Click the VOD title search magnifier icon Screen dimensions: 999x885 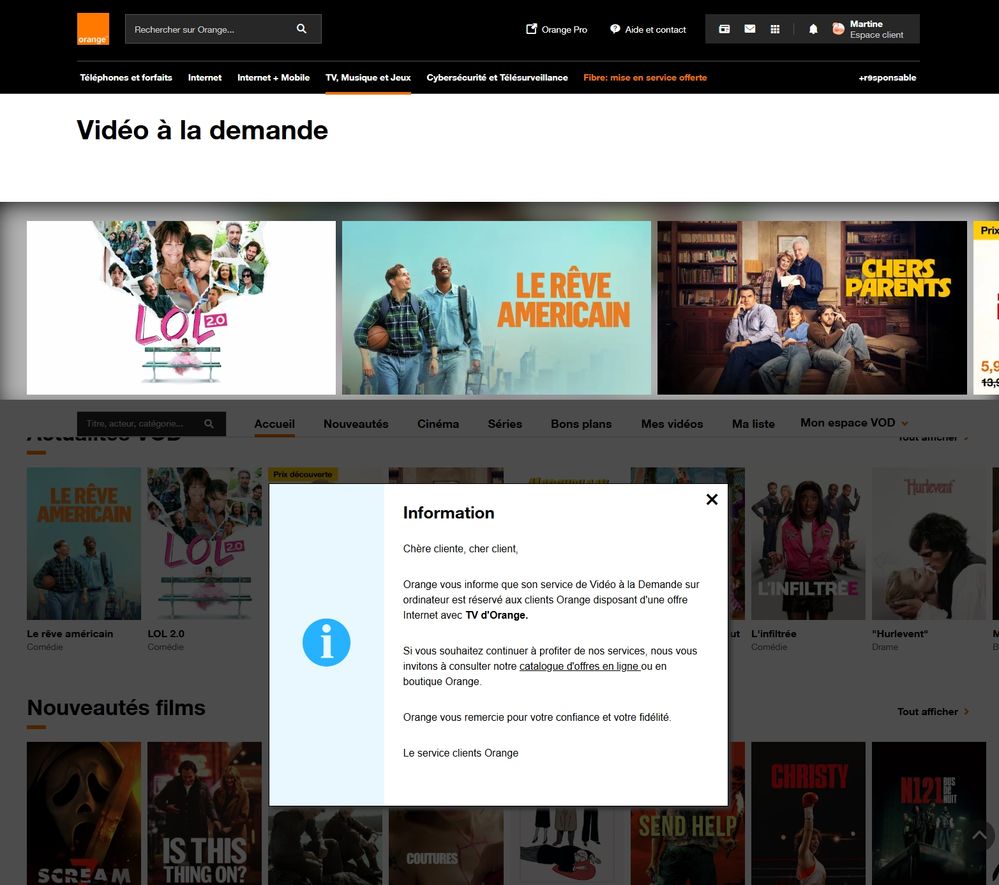click(x=209, y=424)
